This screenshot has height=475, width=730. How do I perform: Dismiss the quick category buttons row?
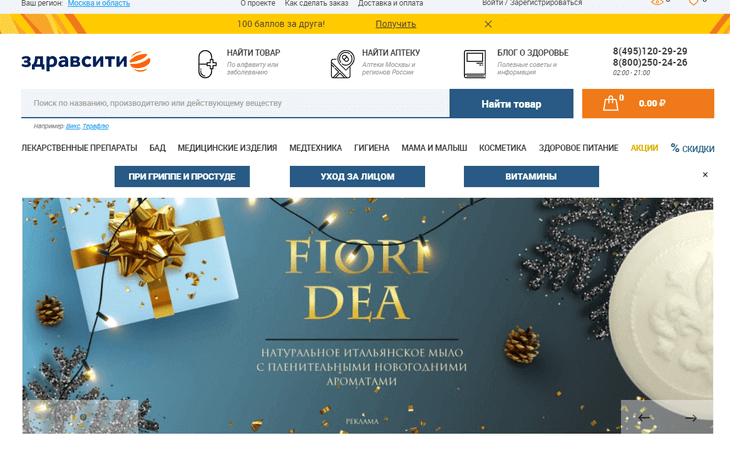705,175
